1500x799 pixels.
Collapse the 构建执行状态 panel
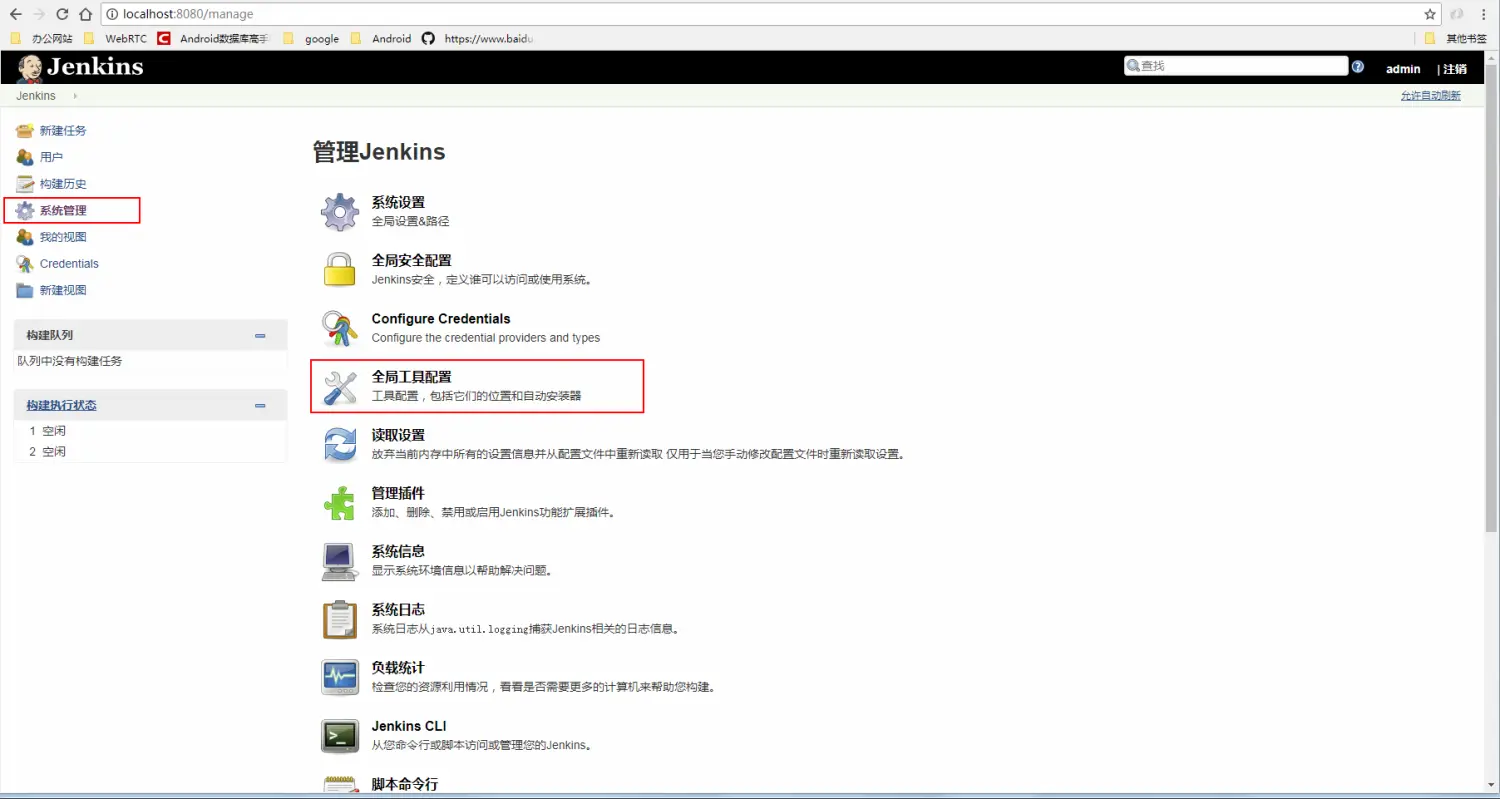[x=260, y=406]
